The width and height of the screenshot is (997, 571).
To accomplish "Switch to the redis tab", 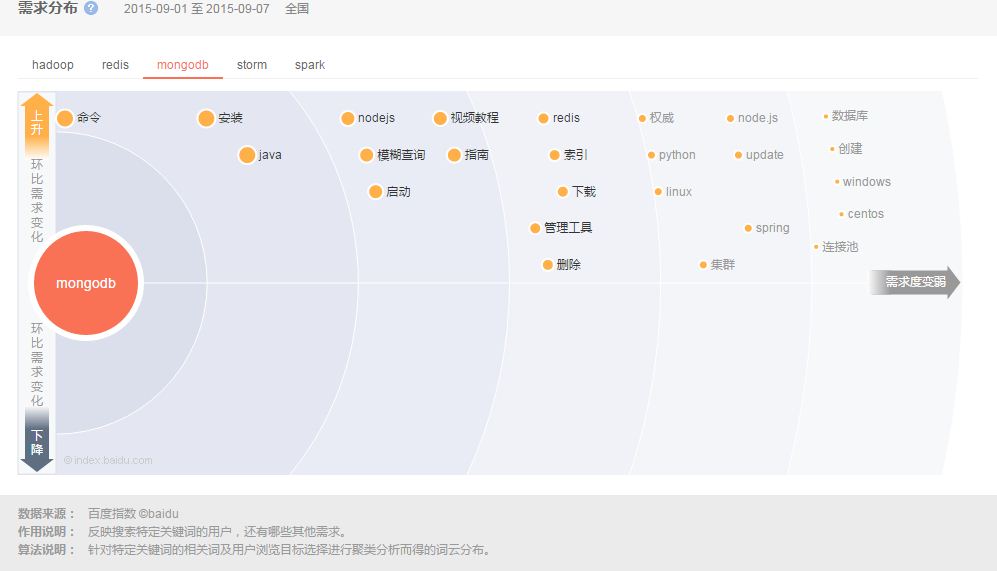I will click(115, 65).
